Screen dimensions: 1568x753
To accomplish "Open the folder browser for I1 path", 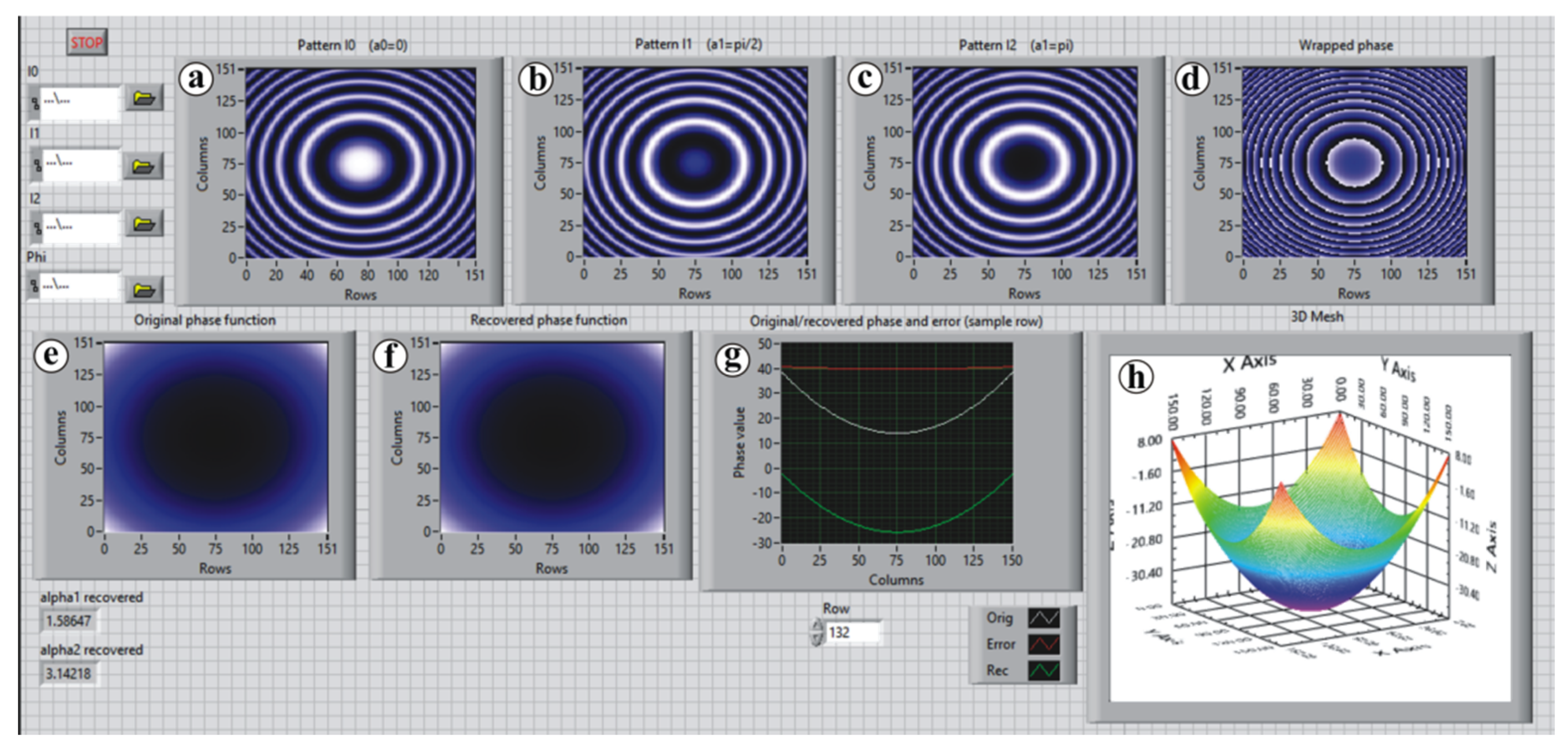I will tap(143, 166).
